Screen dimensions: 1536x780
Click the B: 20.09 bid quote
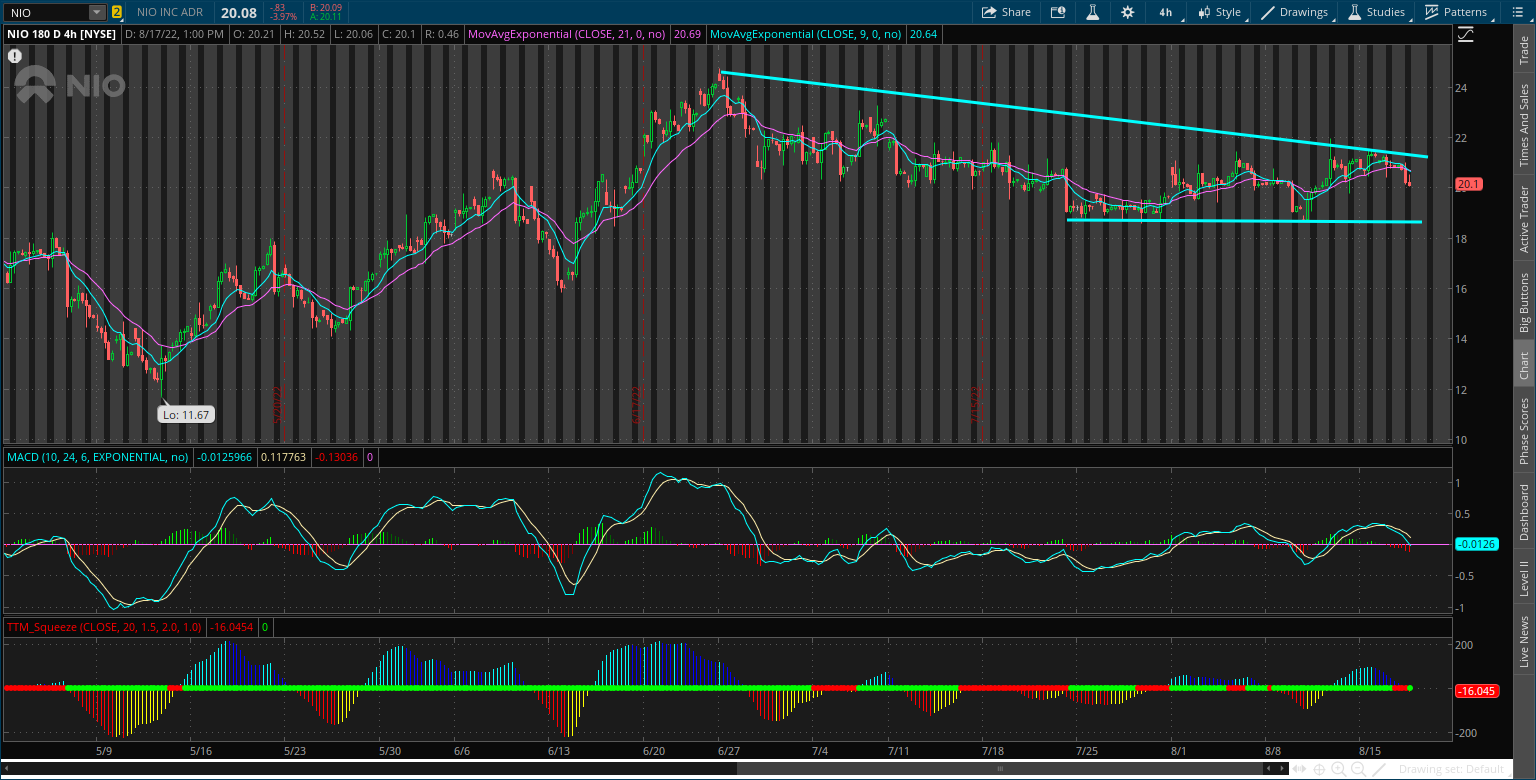point(327,8)
